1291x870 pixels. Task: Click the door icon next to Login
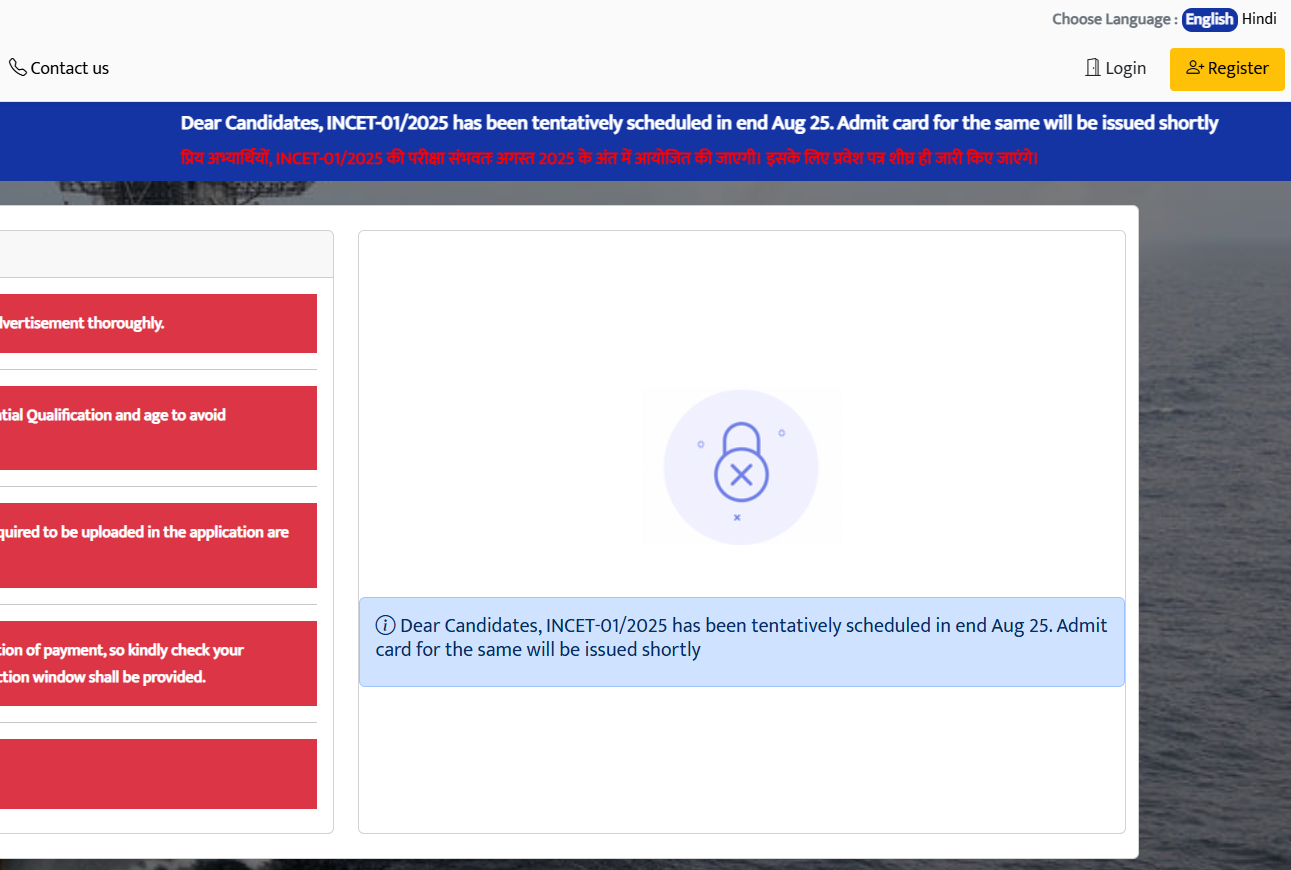tap(1092, 68)
